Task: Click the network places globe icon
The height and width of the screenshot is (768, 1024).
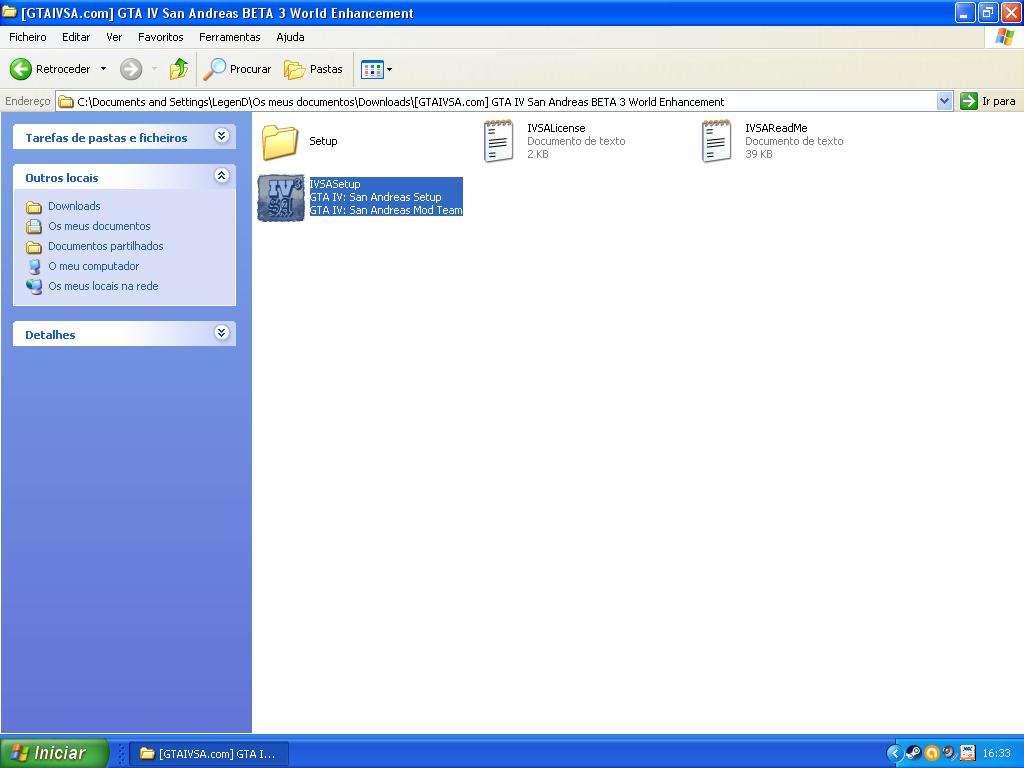Action: coord(34,286)
